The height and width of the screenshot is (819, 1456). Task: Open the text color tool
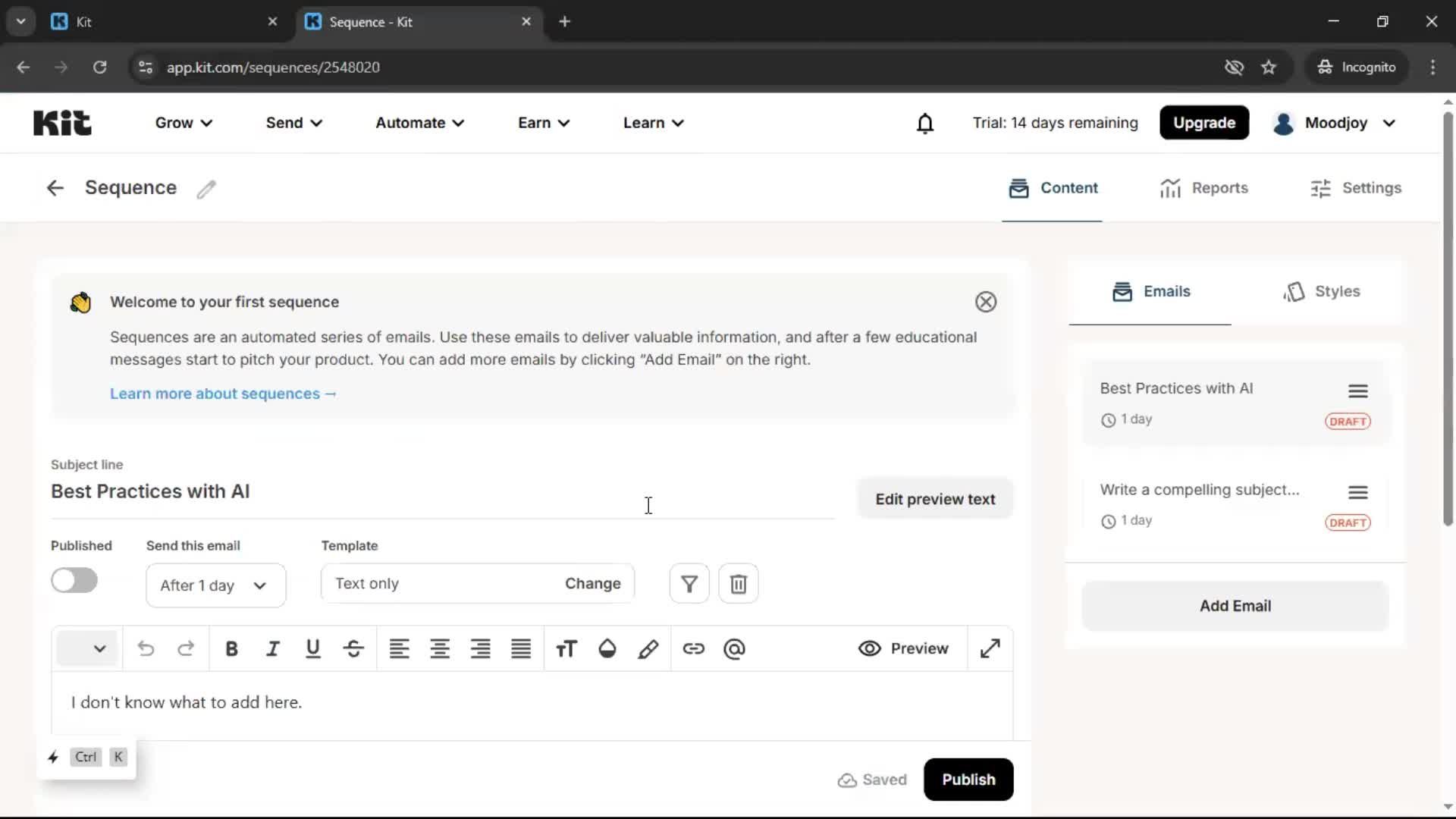pos(607,649)
